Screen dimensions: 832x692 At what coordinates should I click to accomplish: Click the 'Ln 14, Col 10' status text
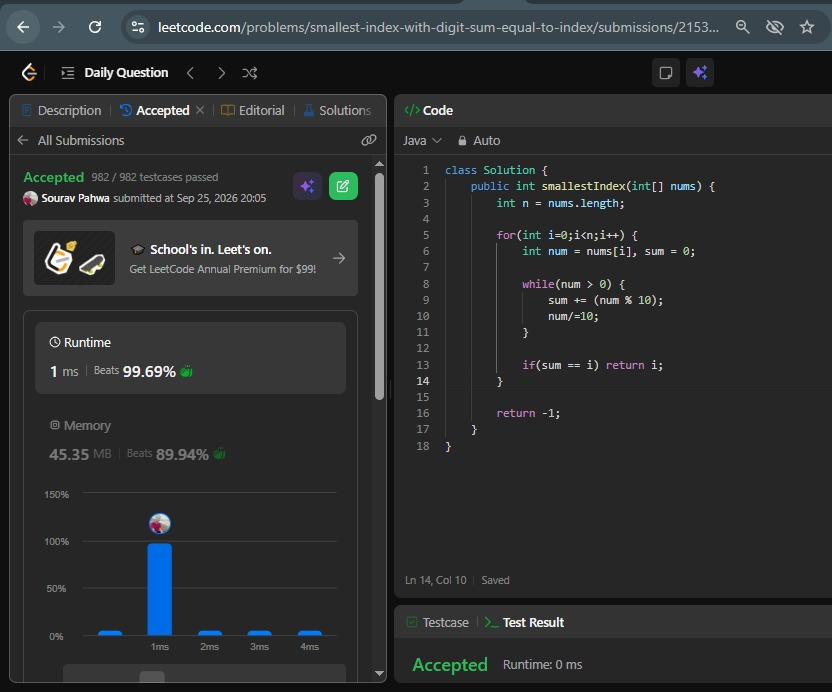tap(436, 580)
